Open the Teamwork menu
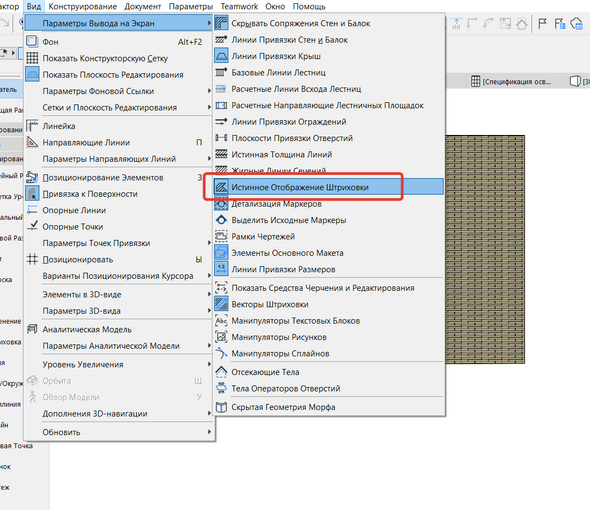This screenshot has height=510, width=590. 239,6
